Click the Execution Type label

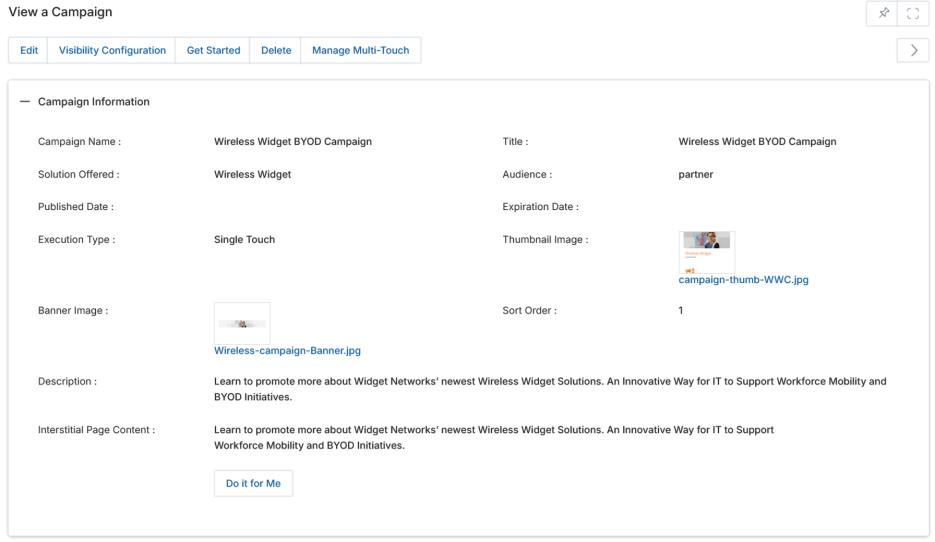pyautogui.click(x=77, y=239)
